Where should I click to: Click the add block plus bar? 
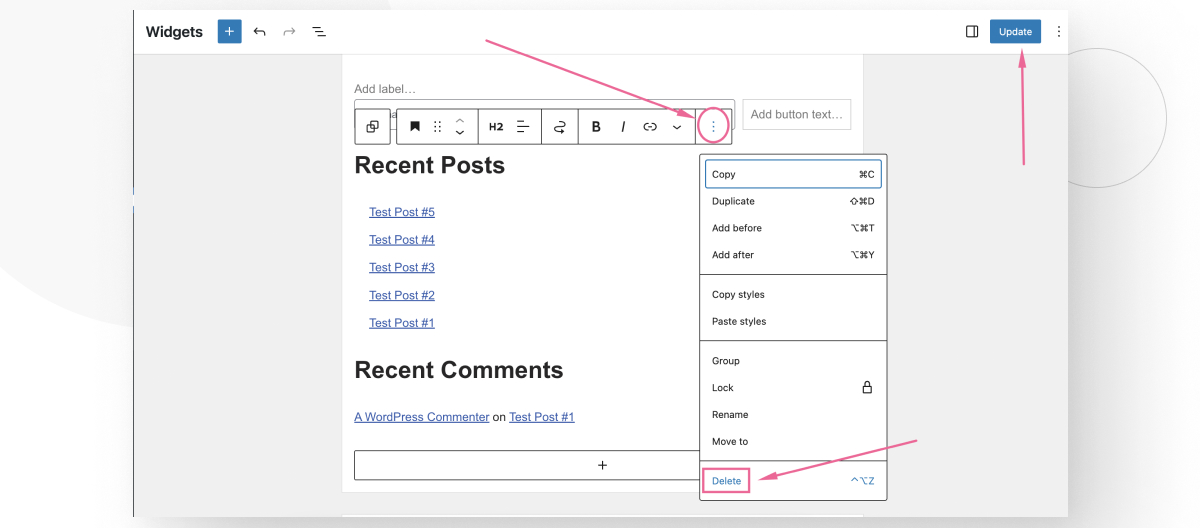[x=602, y=465]
